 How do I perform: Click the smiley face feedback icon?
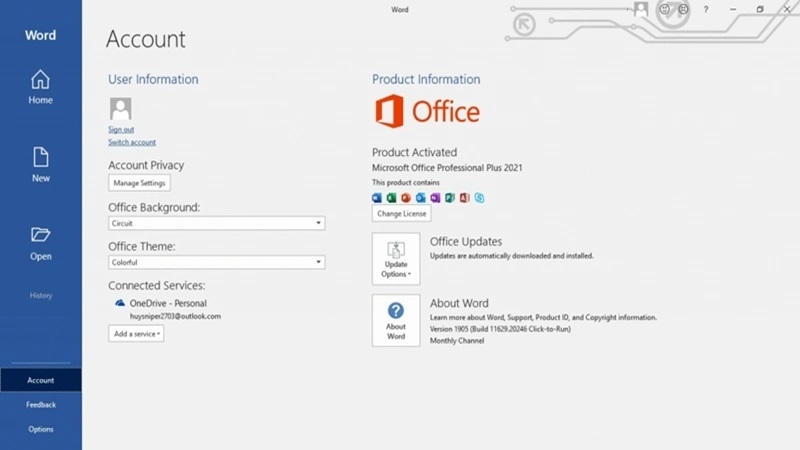click(x=663, y=9)
